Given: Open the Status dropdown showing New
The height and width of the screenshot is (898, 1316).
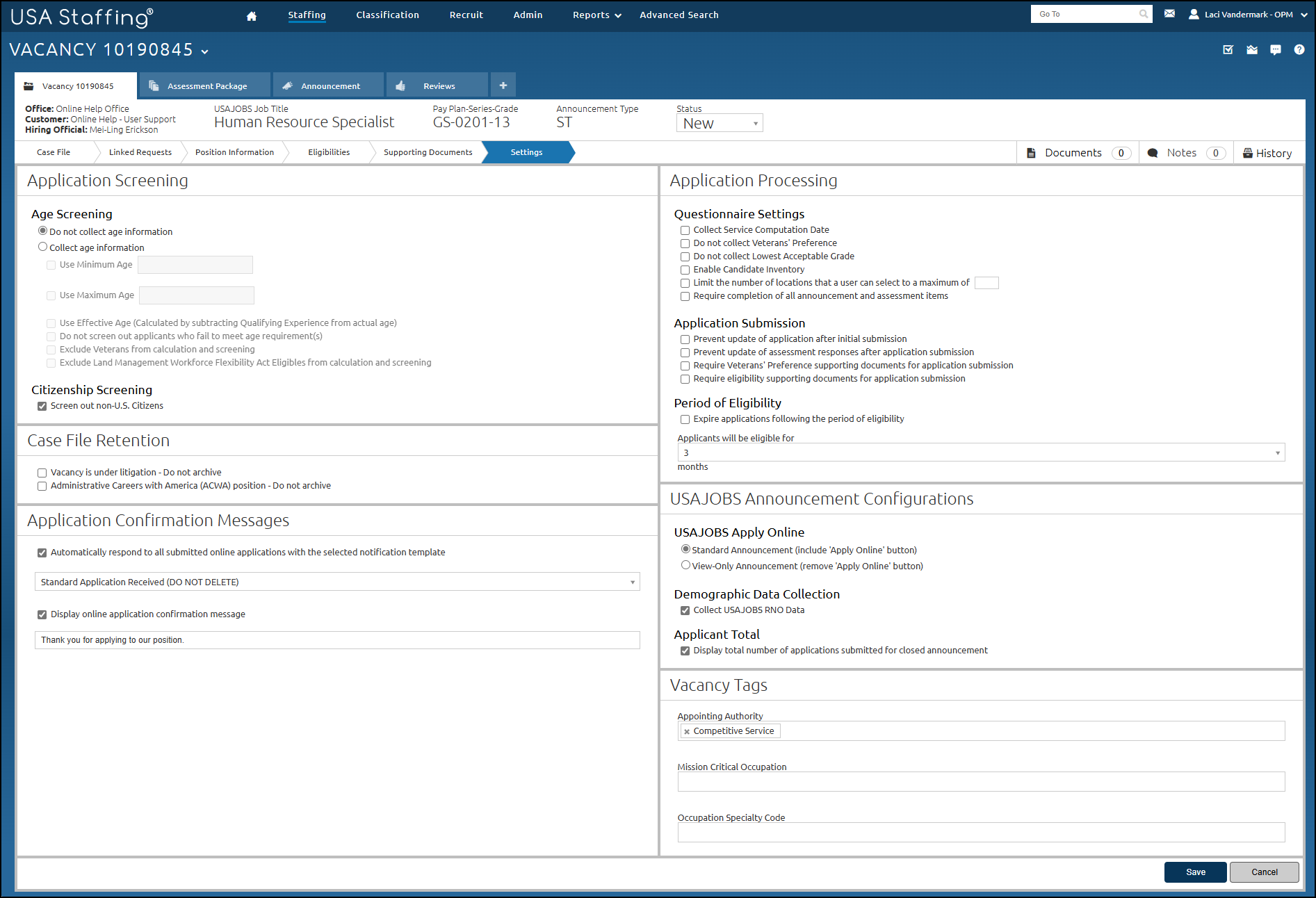Looking at the screenshot, I should coord(719,124).
